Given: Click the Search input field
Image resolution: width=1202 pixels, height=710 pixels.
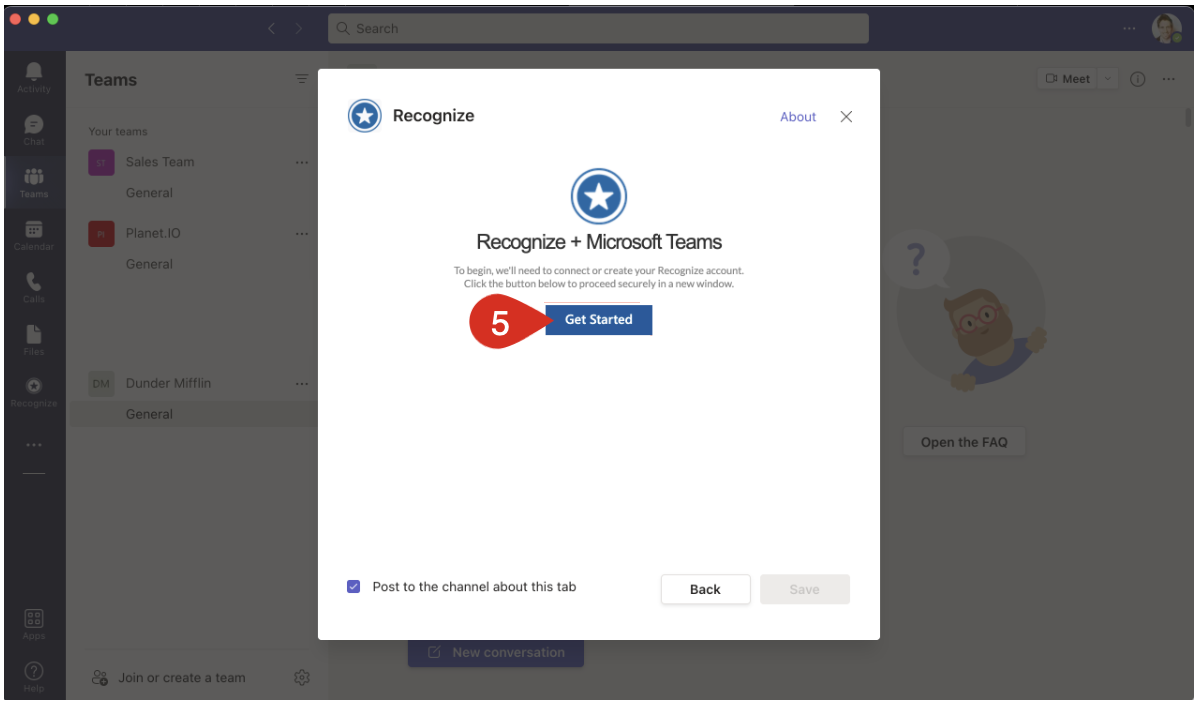Looking at the screenshot, I should coord(598,29).
